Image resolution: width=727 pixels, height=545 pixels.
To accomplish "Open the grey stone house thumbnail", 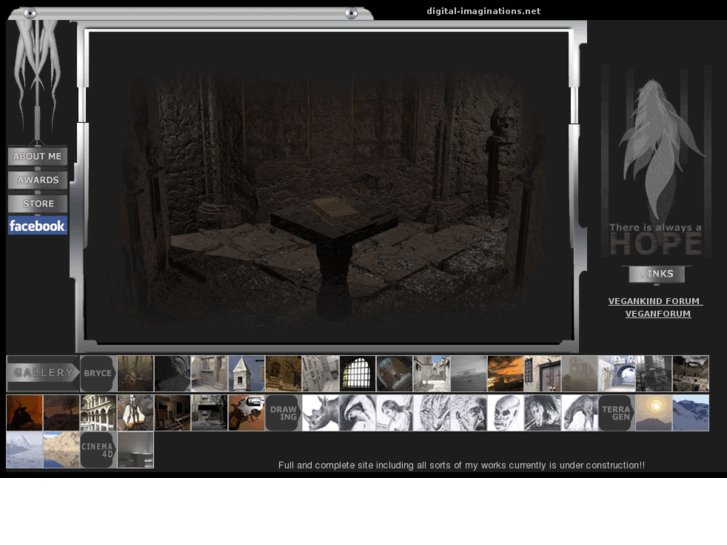I will [210, 373].
